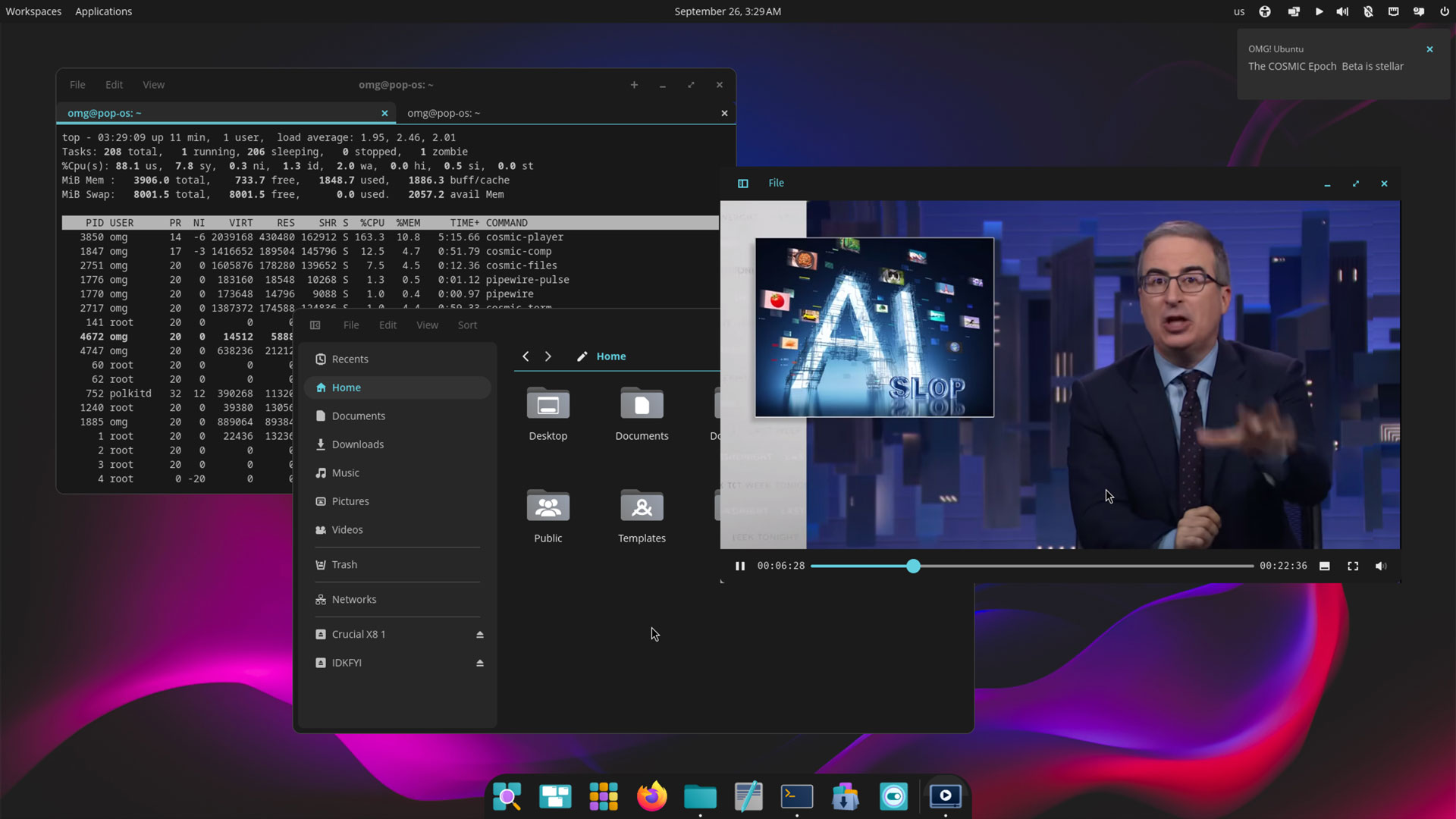
Task: Open the app library grid from the dock
Action: (603, 796)
